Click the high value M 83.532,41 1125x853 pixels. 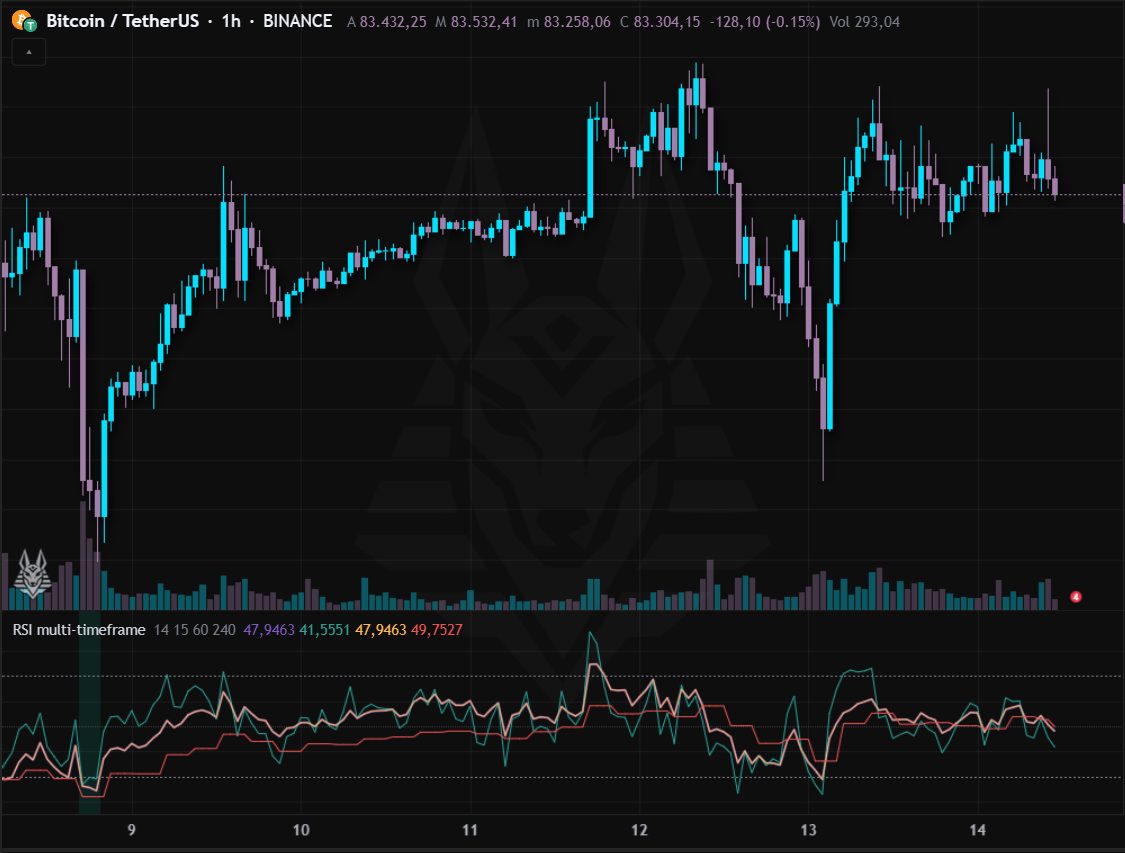[x=476, y=22]
